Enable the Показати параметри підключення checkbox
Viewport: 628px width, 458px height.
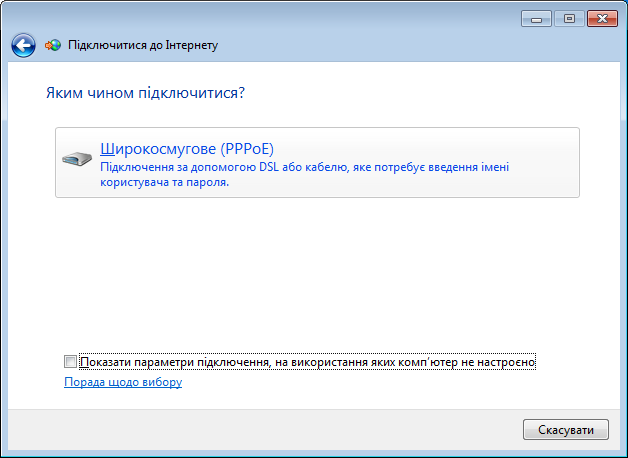[x=70, y=362]
